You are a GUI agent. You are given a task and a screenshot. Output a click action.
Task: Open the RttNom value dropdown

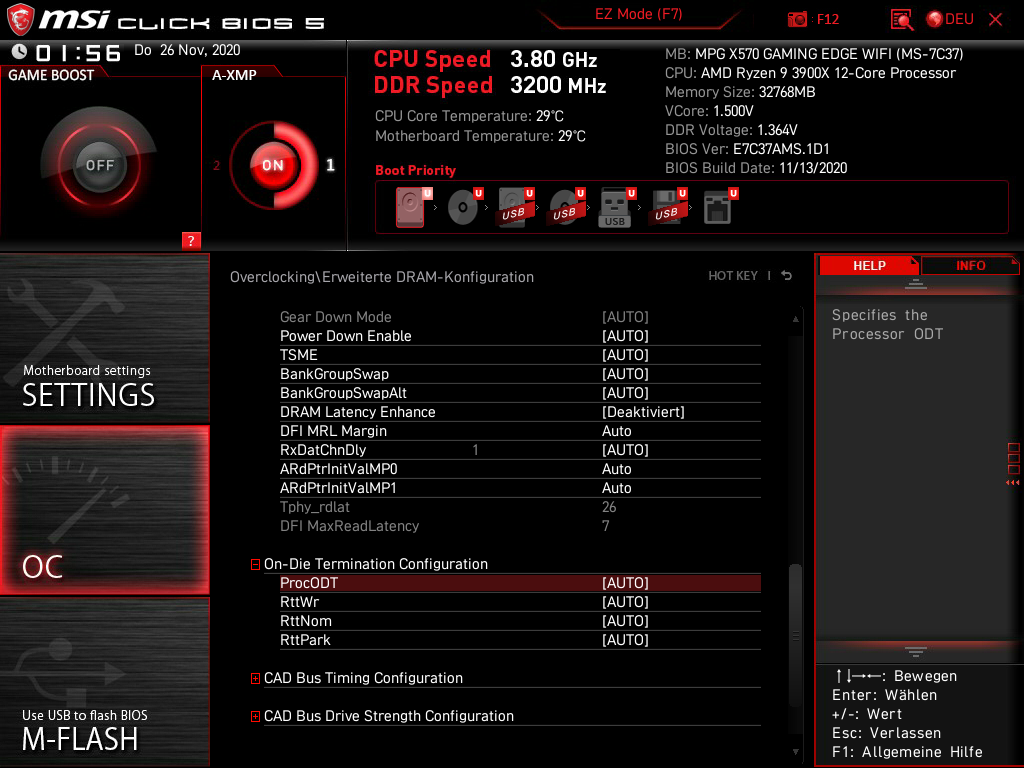tap(625, 620)
